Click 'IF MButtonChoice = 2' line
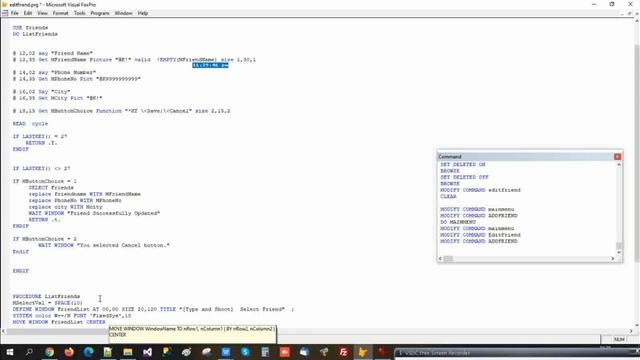 coord(45,239)
